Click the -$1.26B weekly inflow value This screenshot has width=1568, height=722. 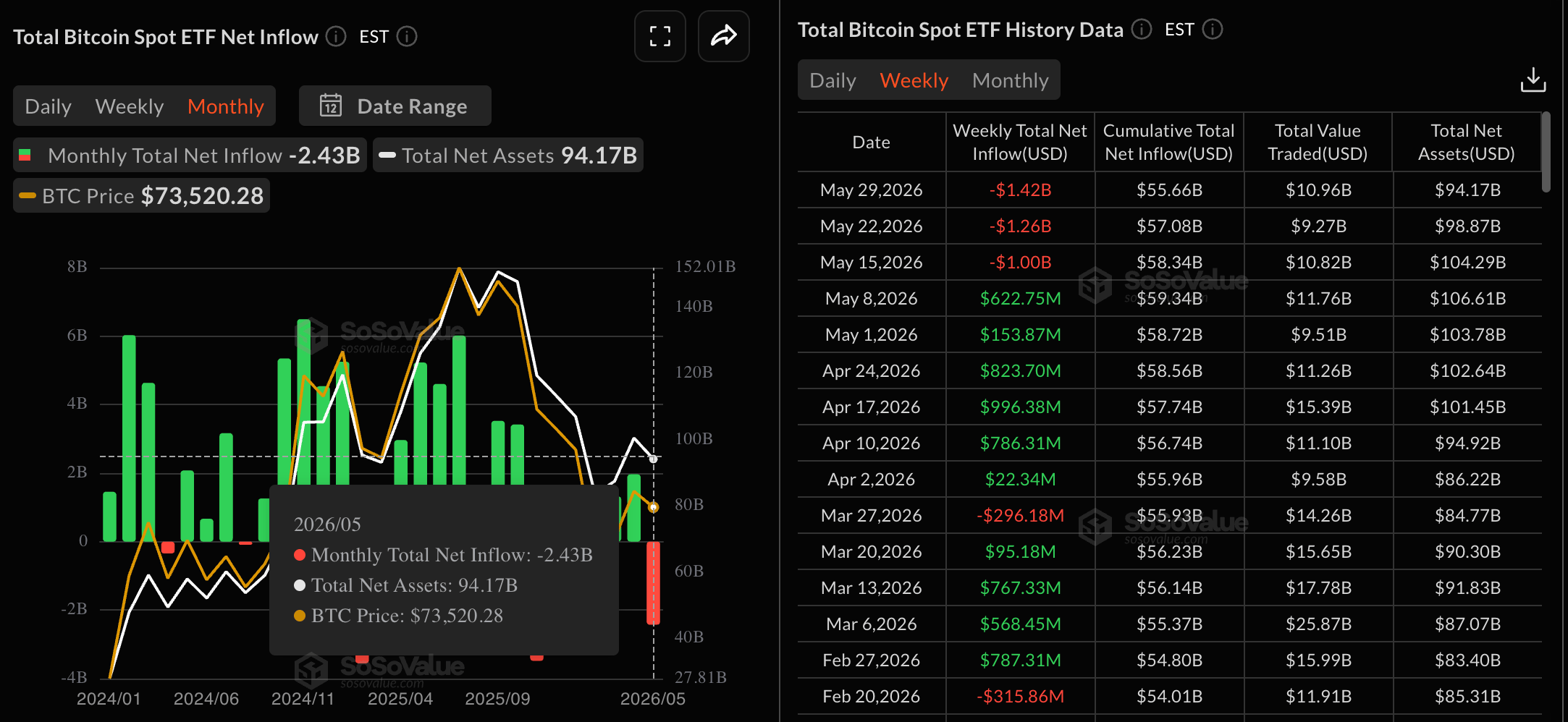pos(1020,226)
